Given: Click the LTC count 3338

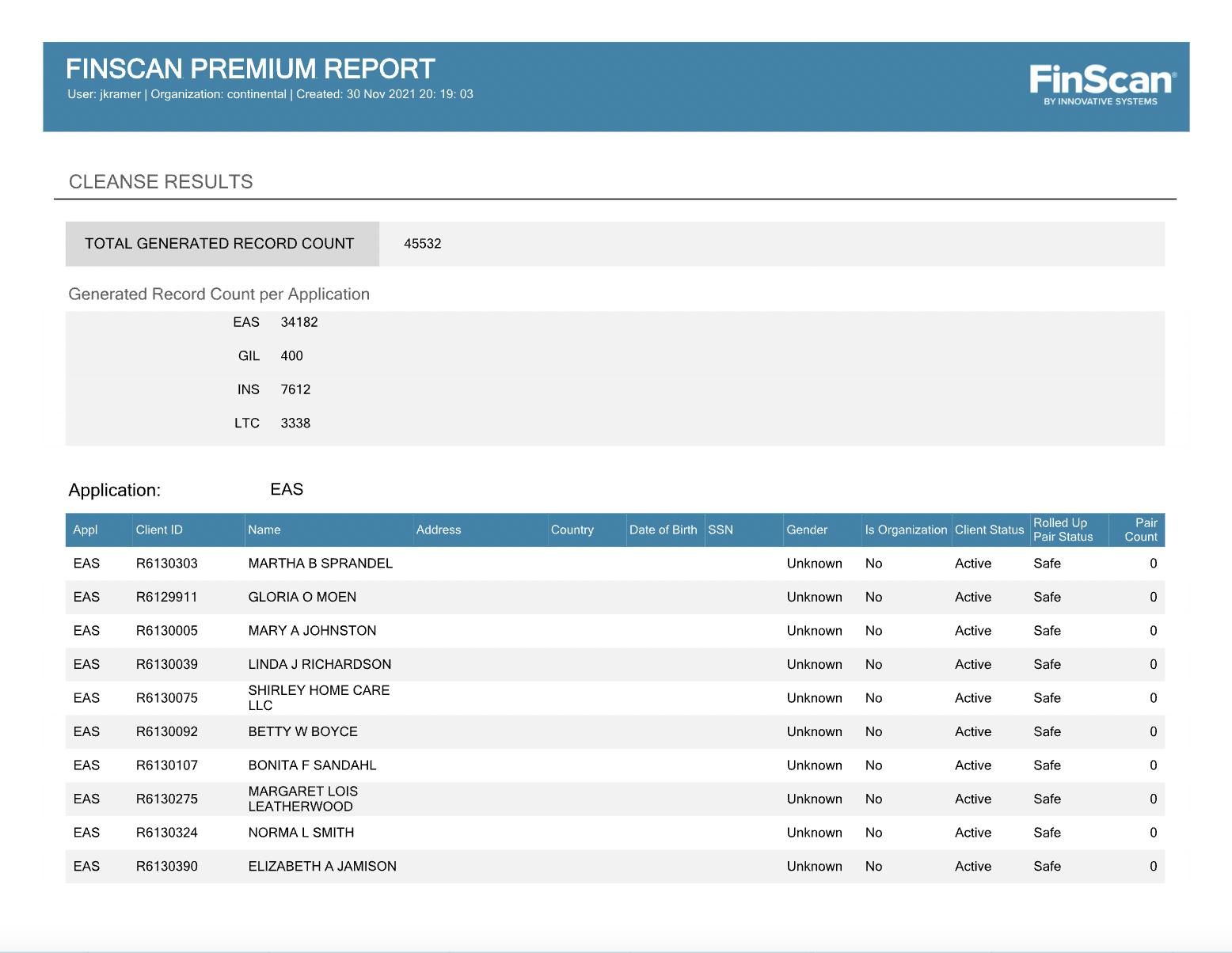Looking at the screenshot, I should pyautogui.click(x=296, y=423).
